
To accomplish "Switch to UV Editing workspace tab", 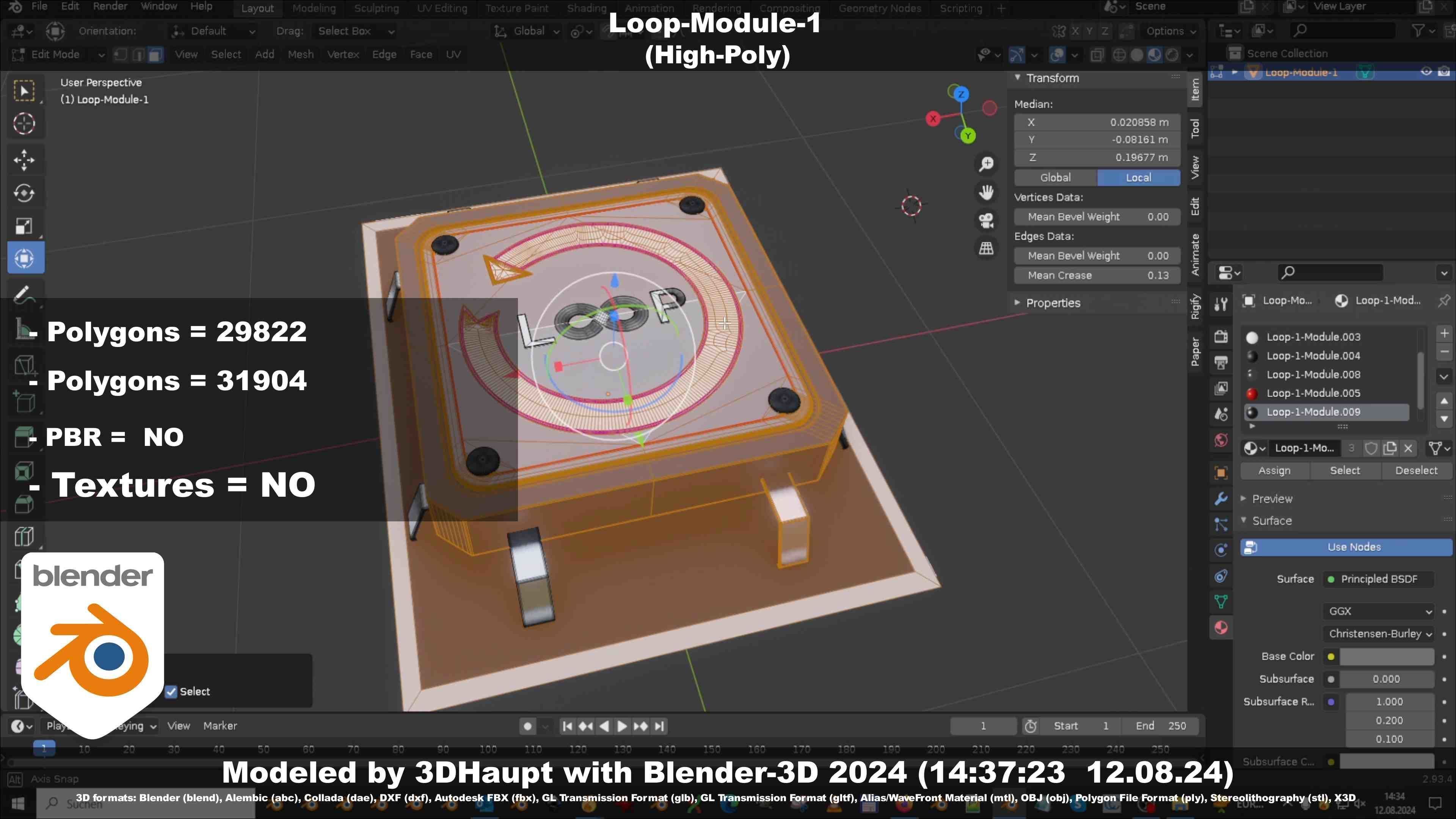I will 442,8.
